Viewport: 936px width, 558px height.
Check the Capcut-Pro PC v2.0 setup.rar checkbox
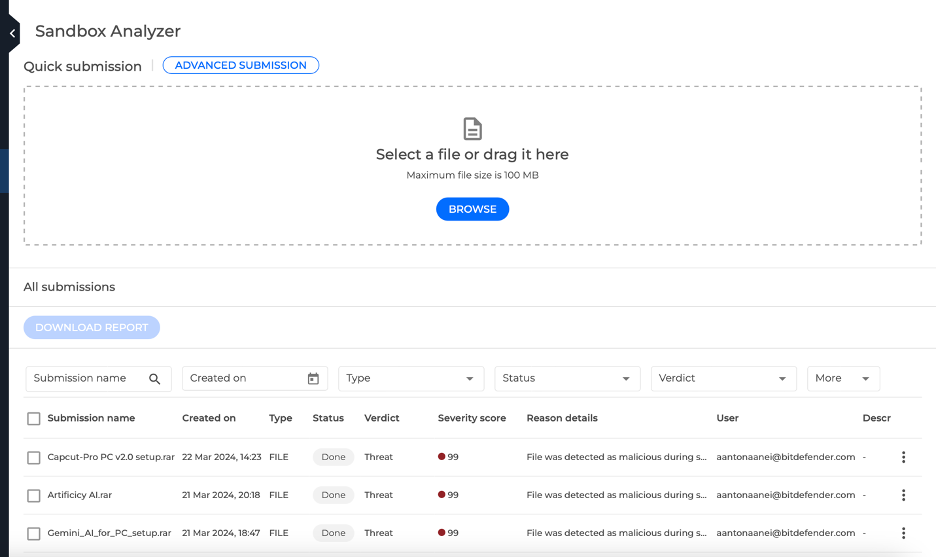coord(34,458)
